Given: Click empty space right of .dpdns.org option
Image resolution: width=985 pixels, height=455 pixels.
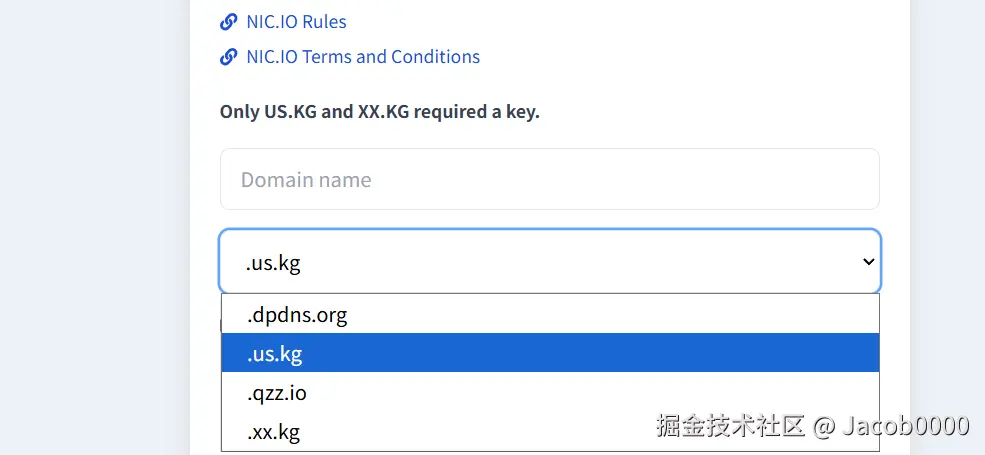Looking at the screenshot, I should (650, 315).
